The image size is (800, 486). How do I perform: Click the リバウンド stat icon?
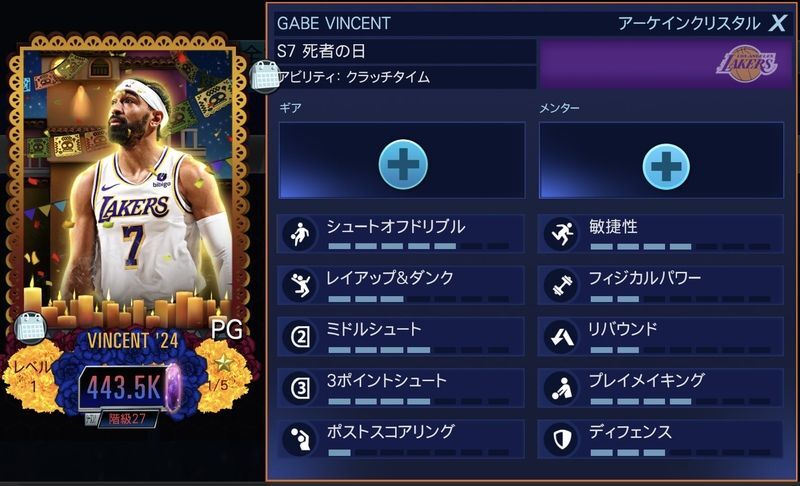tap(561, 337)
